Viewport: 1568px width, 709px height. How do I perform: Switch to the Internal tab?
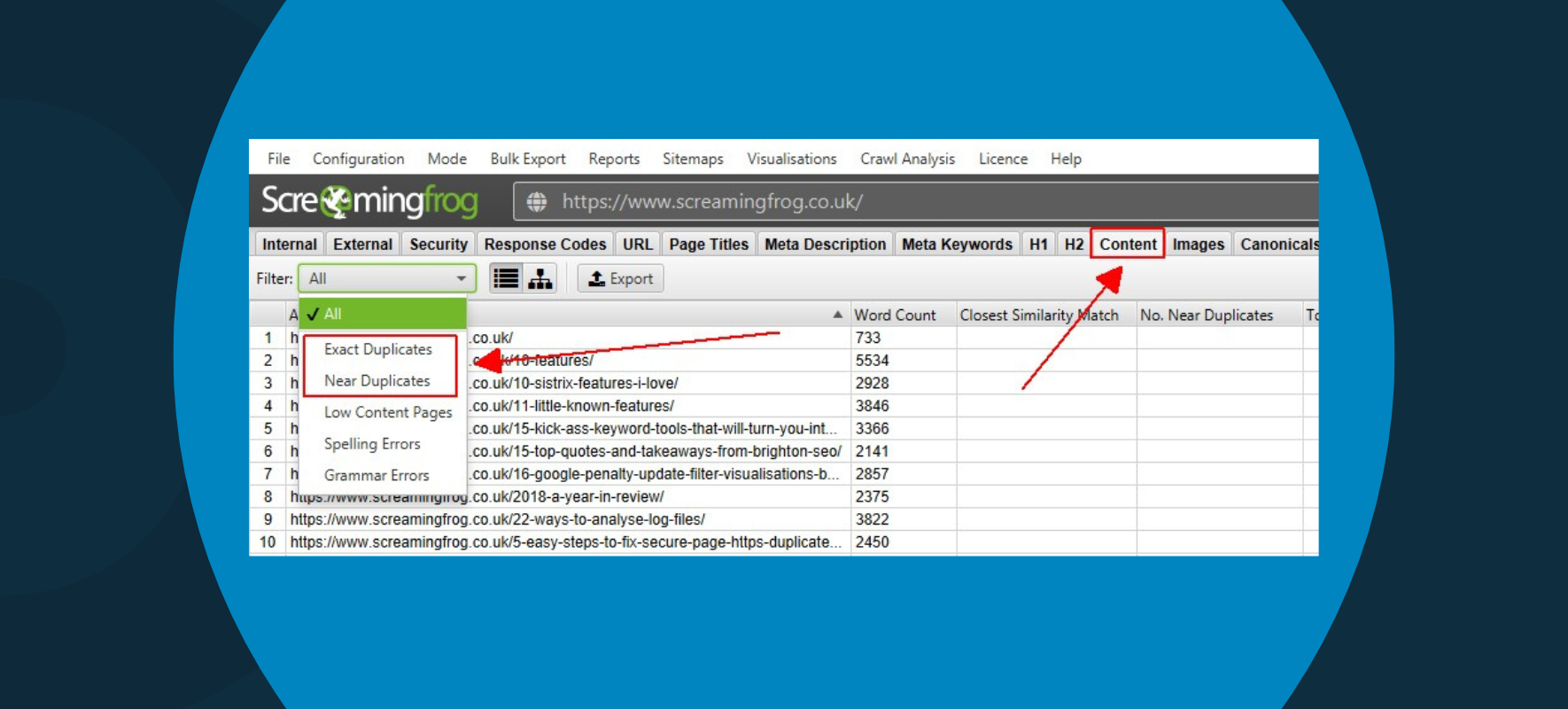click(x=289, y=245)
